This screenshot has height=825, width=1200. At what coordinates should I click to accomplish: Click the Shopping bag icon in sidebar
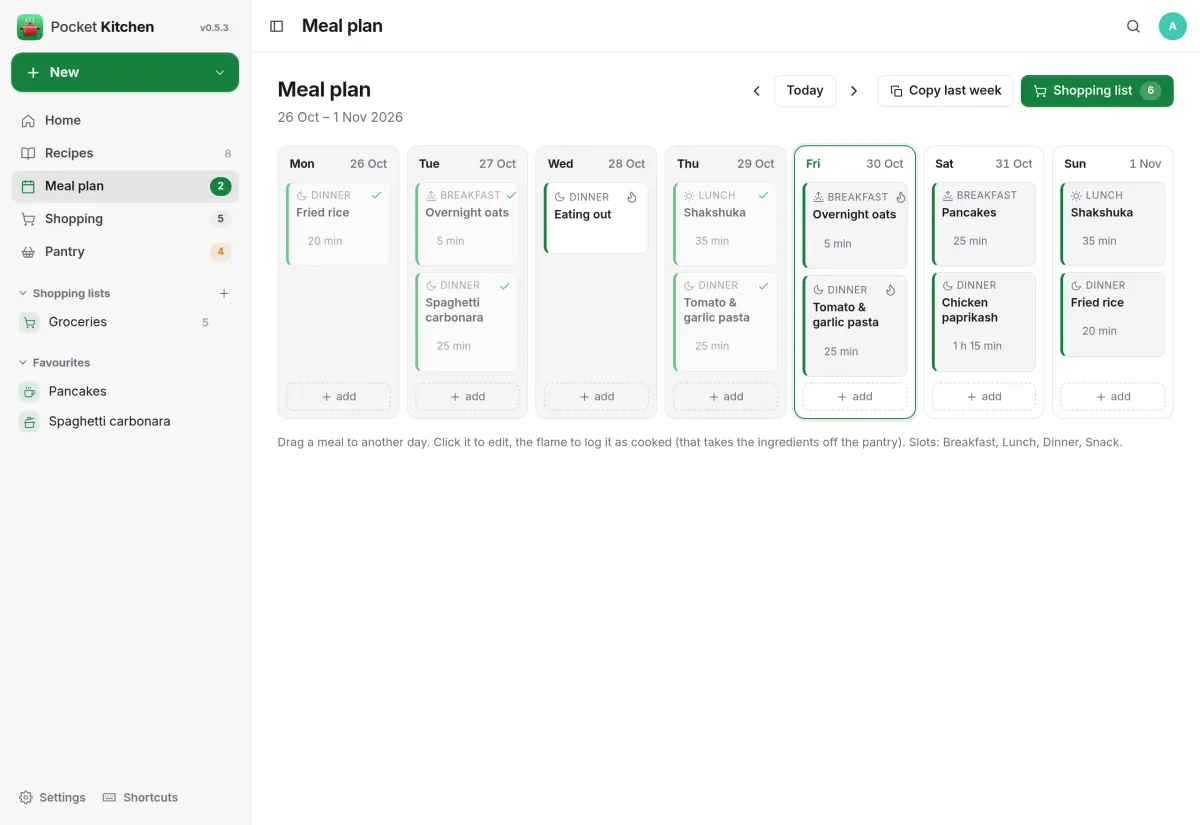click(28, 219)
